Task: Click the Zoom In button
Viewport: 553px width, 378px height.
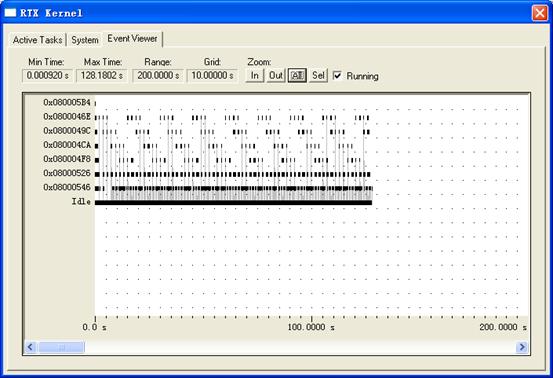Action: [255, 75]
